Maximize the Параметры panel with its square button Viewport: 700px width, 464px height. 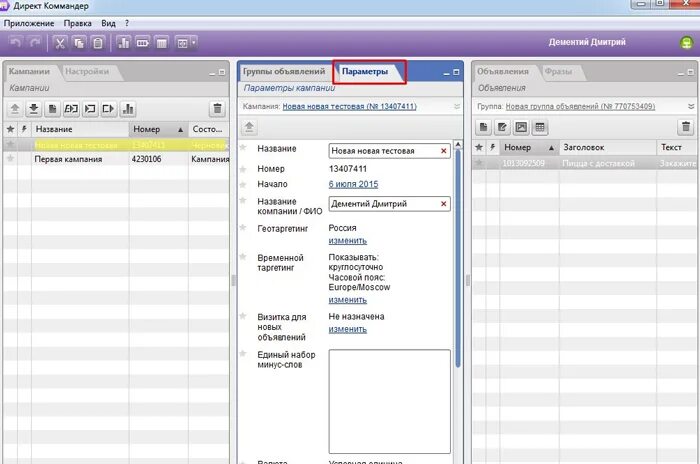coord(456,72)
